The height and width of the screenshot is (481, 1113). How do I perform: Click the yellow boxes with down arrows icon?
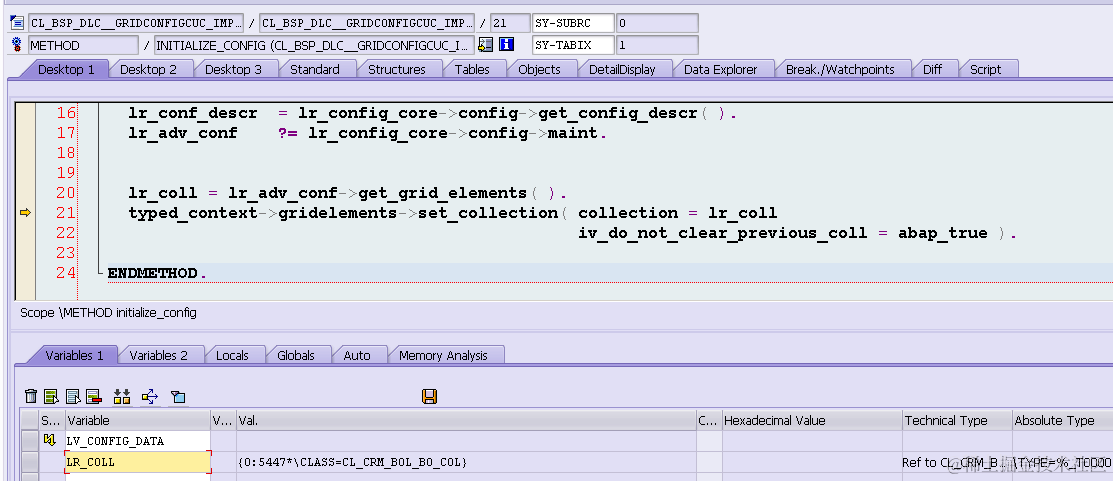121,397
